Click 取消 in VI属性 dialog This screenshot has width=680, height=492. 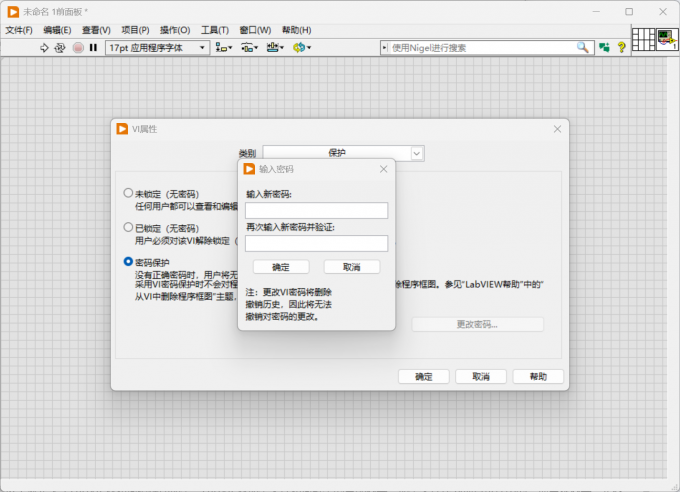pos(481,377)
